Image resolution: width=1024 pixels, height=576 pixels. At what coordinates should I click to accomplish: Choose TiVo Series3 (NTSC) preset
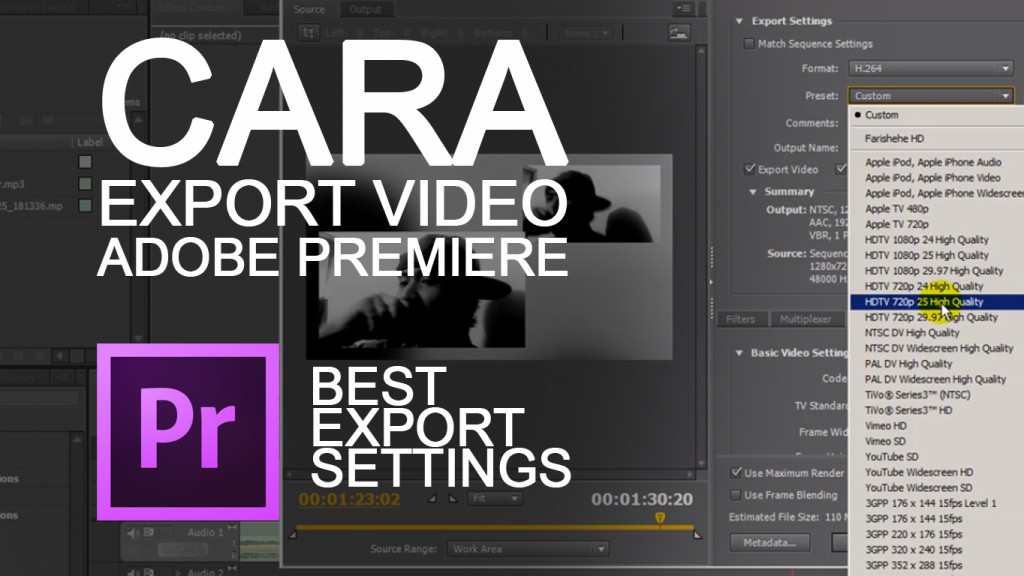point(937,395)
